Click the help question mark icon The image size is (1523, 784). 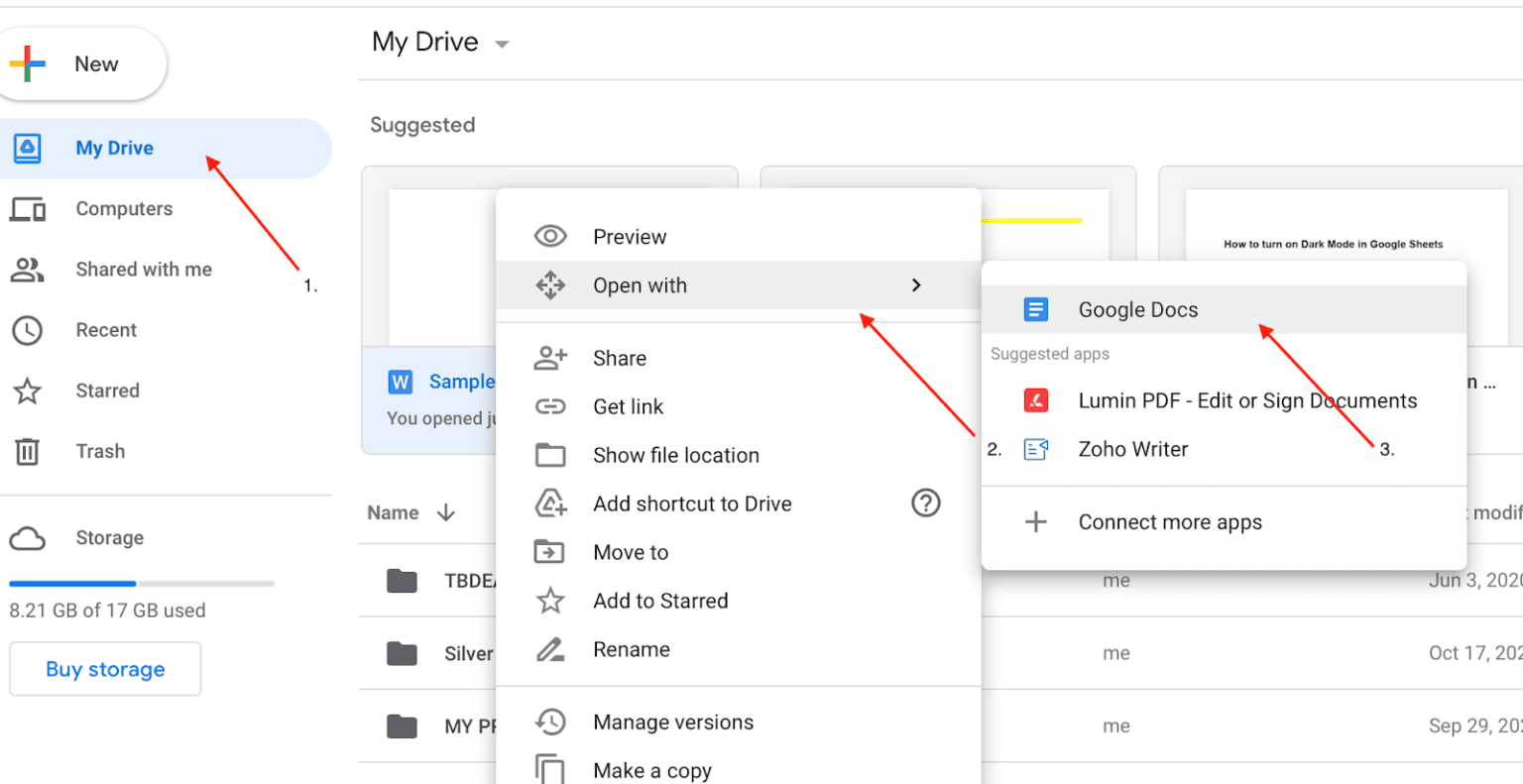[925, 503]
